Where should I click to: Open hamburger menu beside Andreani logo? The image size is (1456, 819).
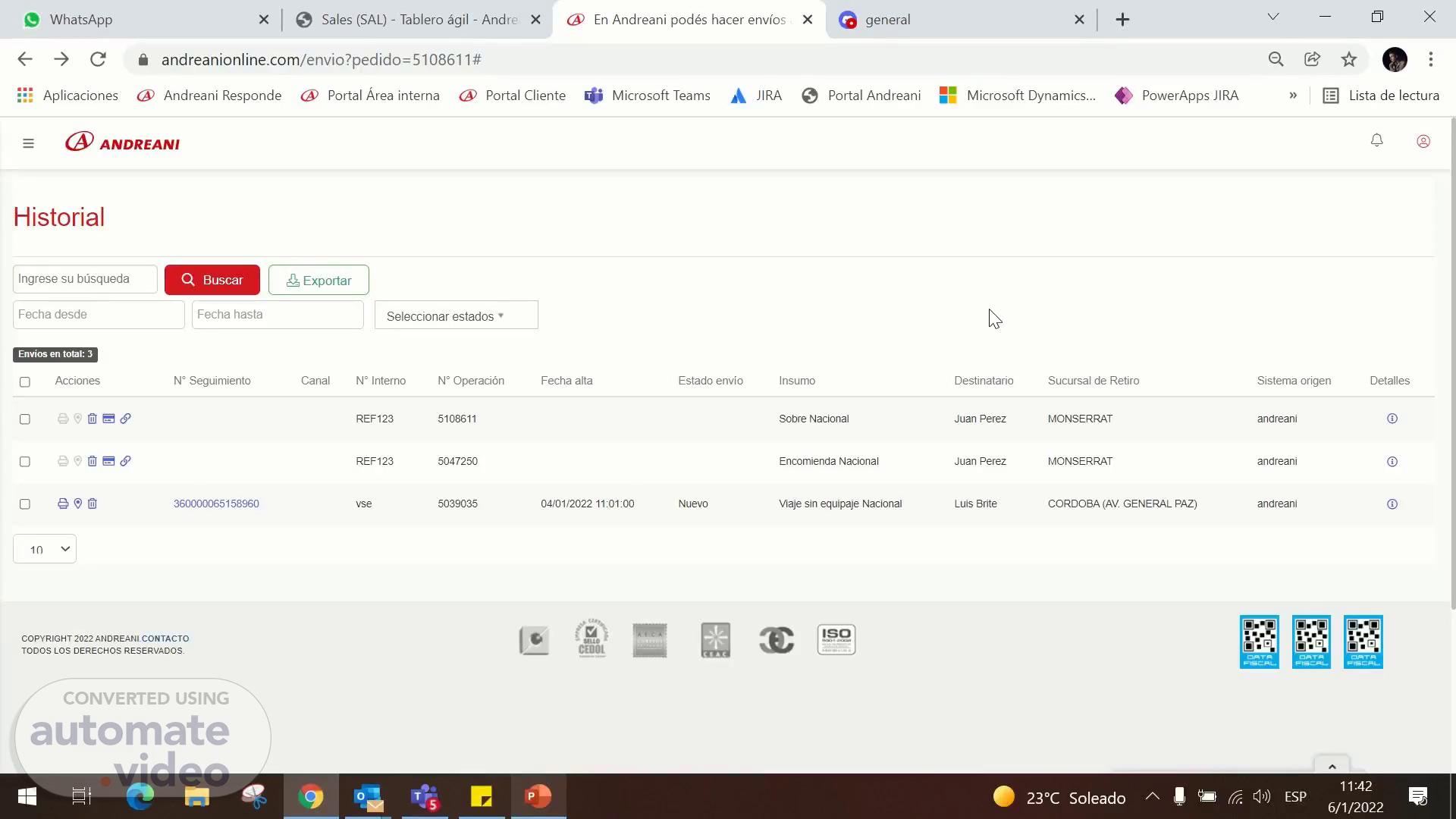(28, 143)
